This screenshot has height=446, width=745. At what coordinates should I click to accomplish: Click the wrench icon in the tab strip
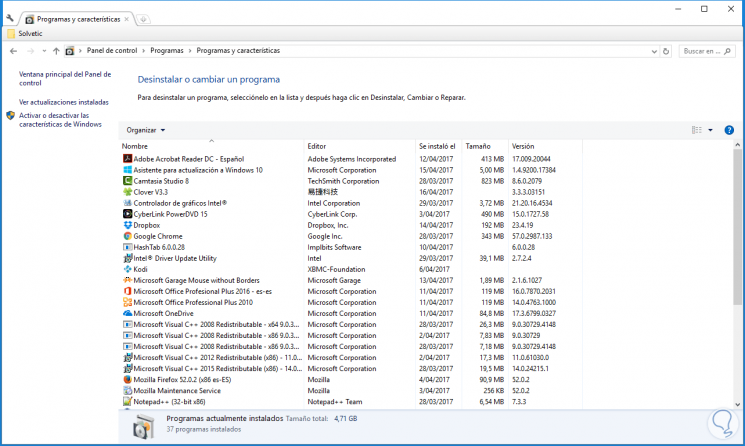click(10, 19)
